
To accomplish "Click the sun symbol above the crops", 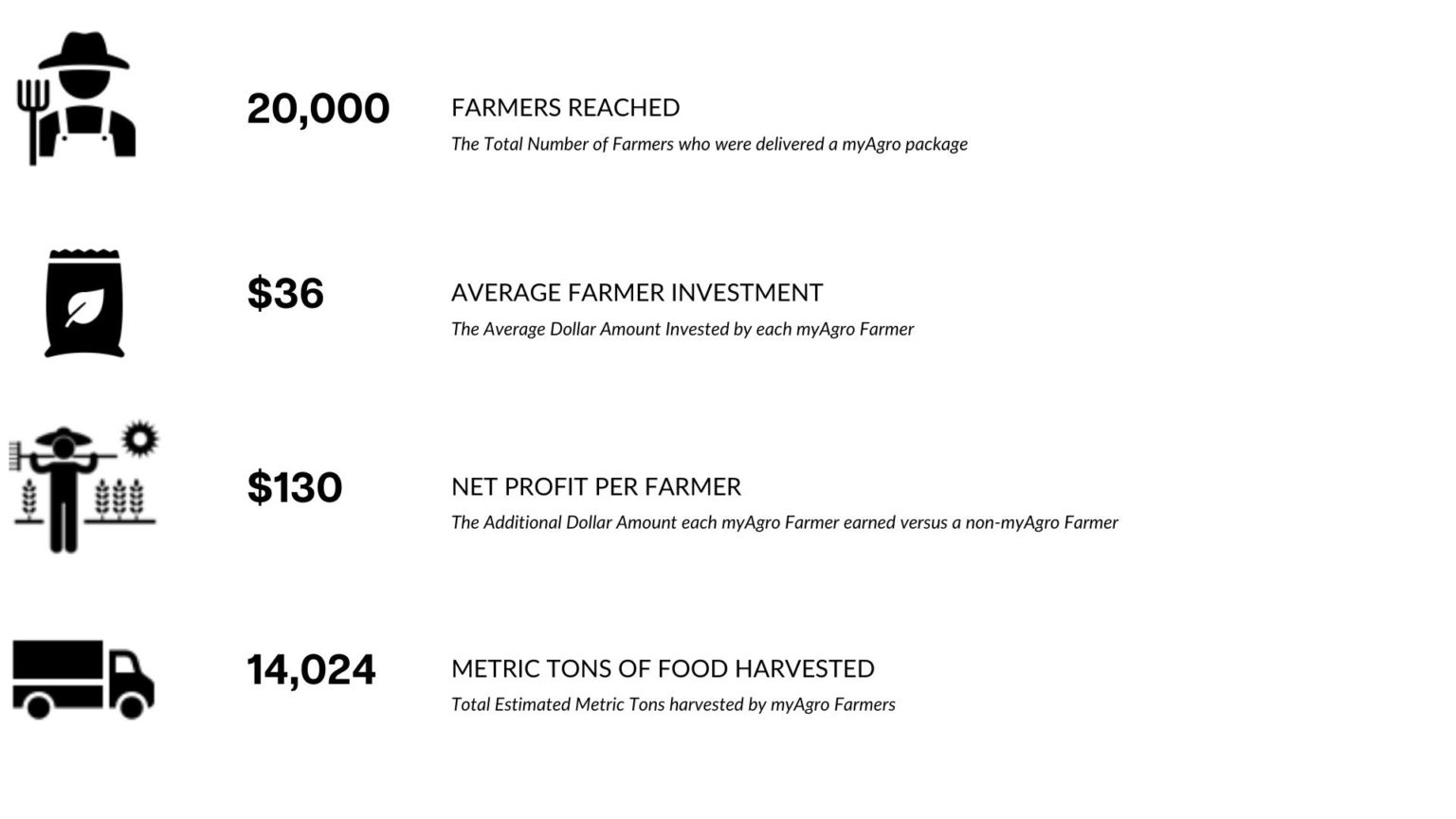I will (x=140, y=439).
